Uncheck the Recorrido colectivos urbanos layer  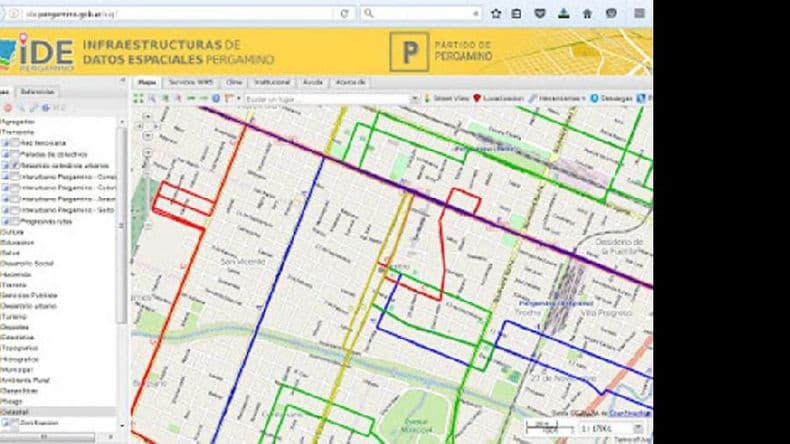point(15,165)
